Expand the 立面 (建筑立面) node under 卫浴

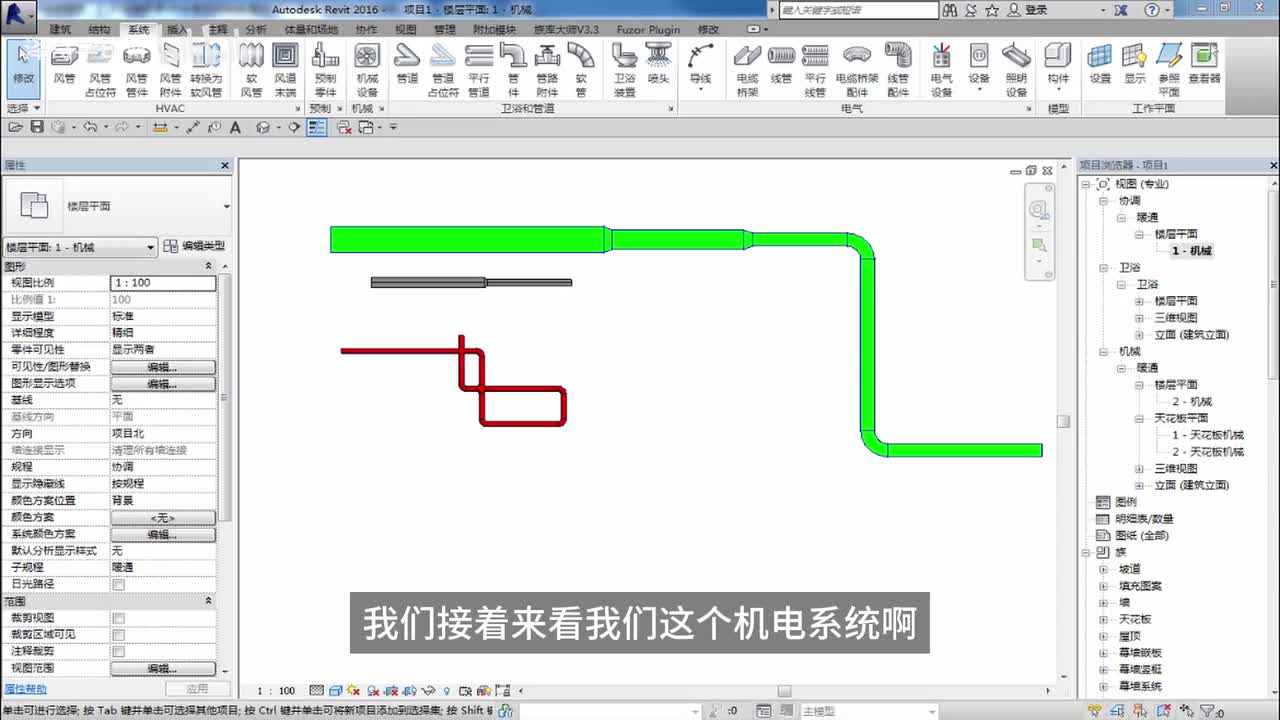pos(1139,335)
